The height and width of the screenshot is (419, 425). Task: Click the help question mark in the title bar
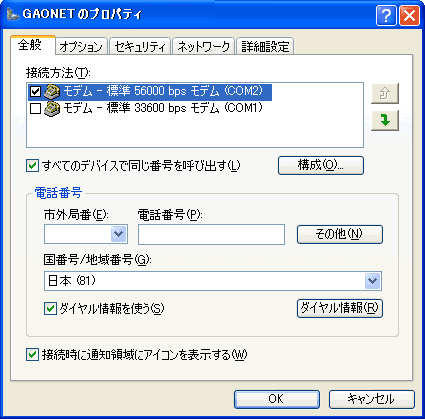tap(386, 15)
